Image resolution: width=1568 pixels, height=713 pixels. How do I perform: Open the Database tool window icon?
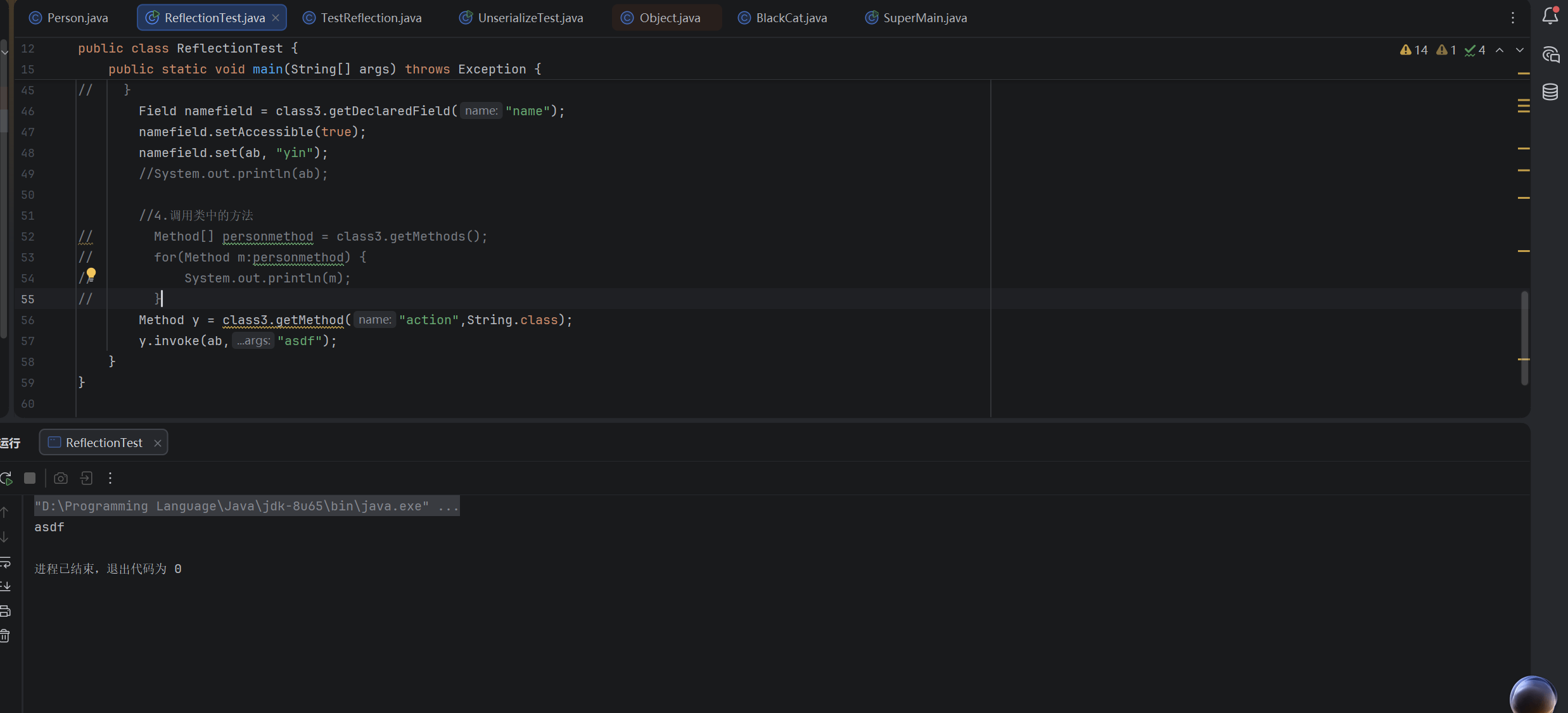coord(1550,92)
